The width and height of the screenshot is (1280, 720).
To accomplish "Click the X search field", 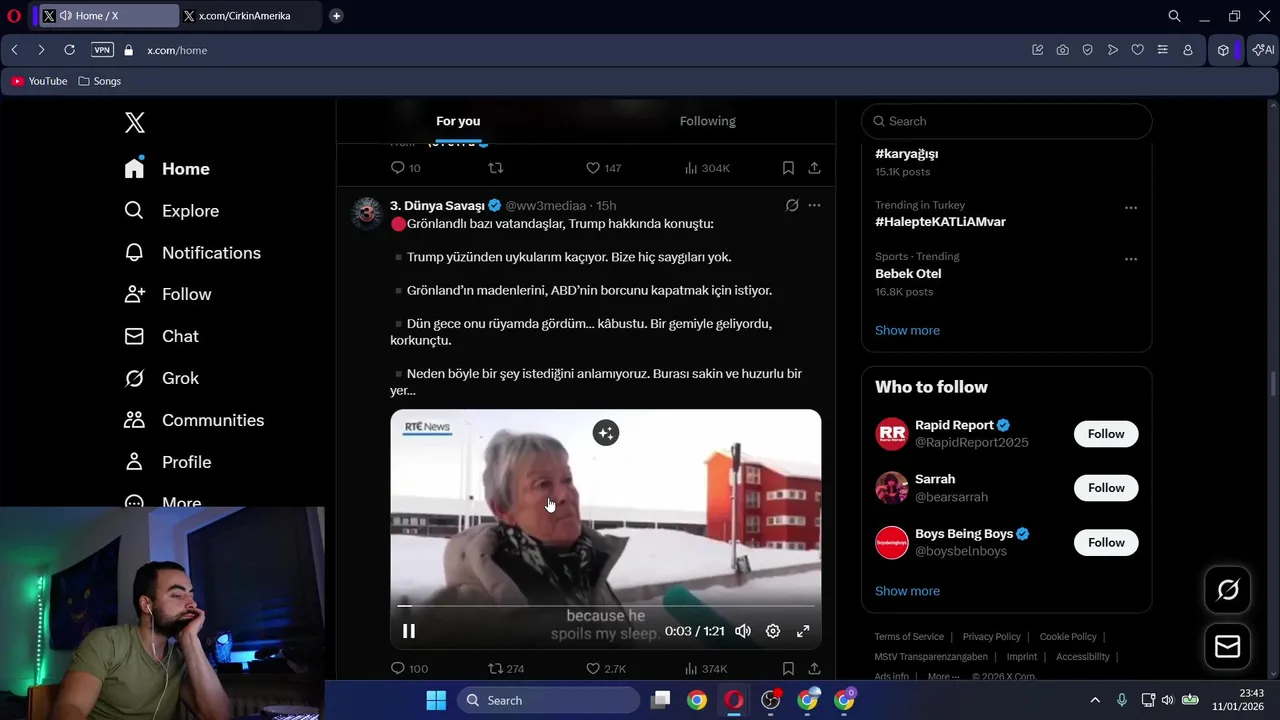I will click(x=1007, y=121).
